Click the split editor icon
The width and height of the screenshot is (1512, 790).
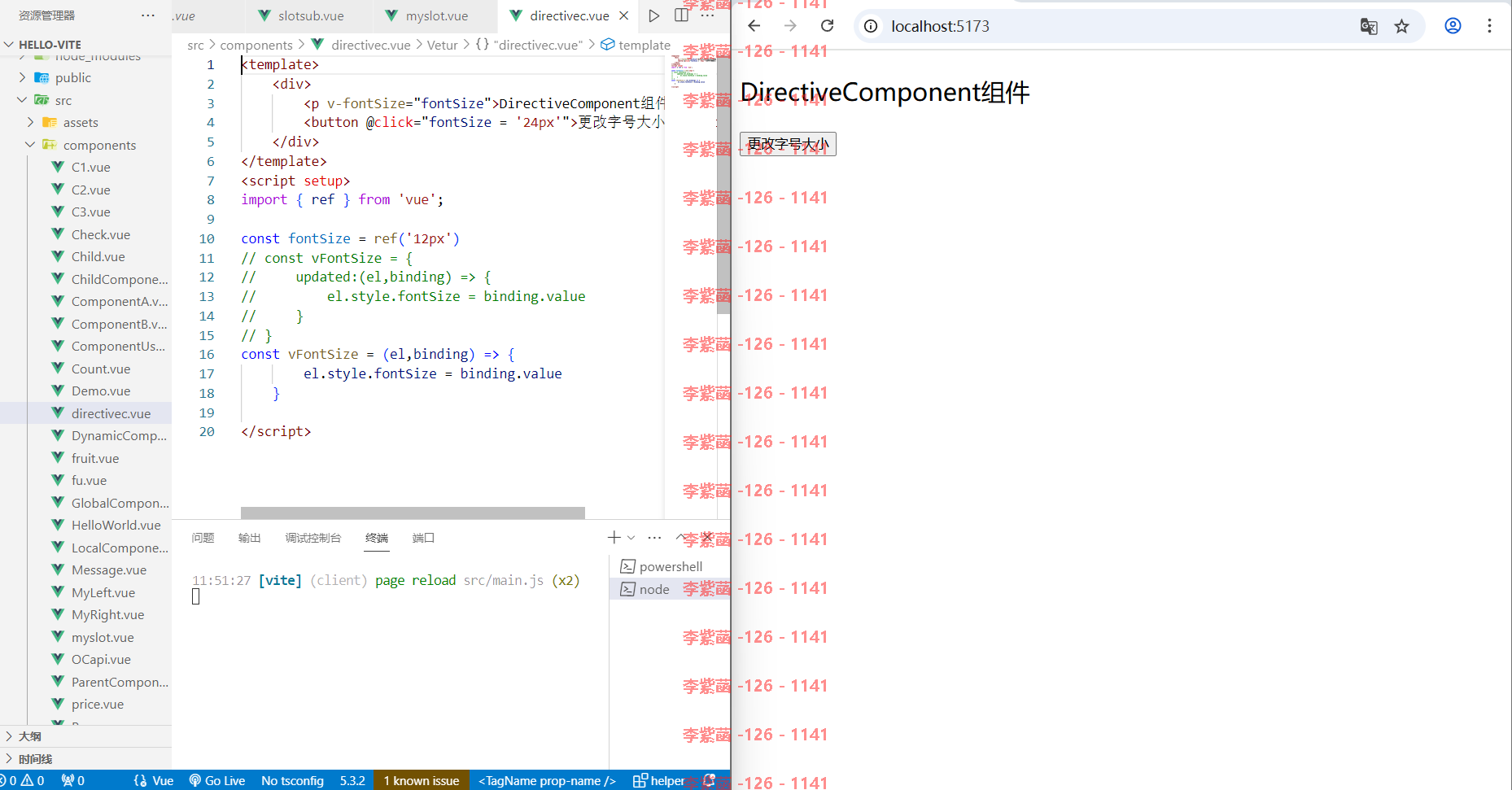[682, 15]
